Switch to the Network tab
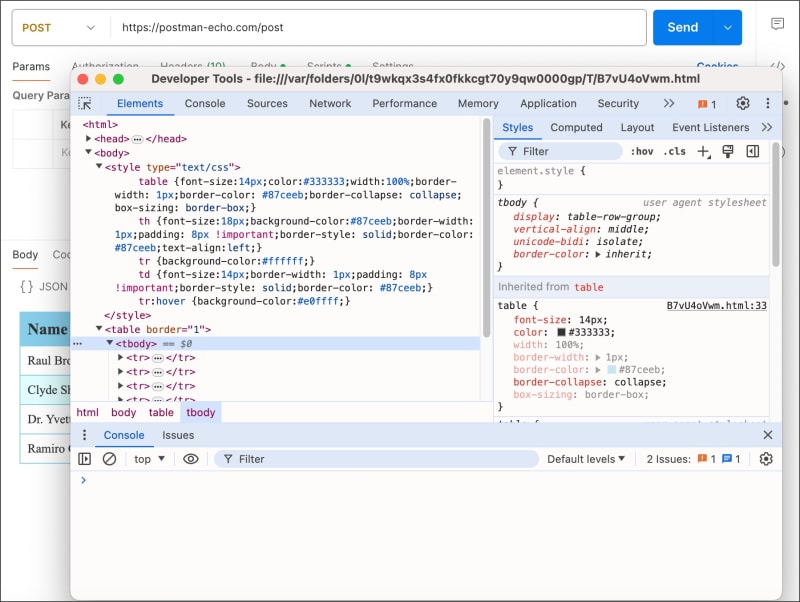This screenshot has width=800, height=602. tap(330, 103)
